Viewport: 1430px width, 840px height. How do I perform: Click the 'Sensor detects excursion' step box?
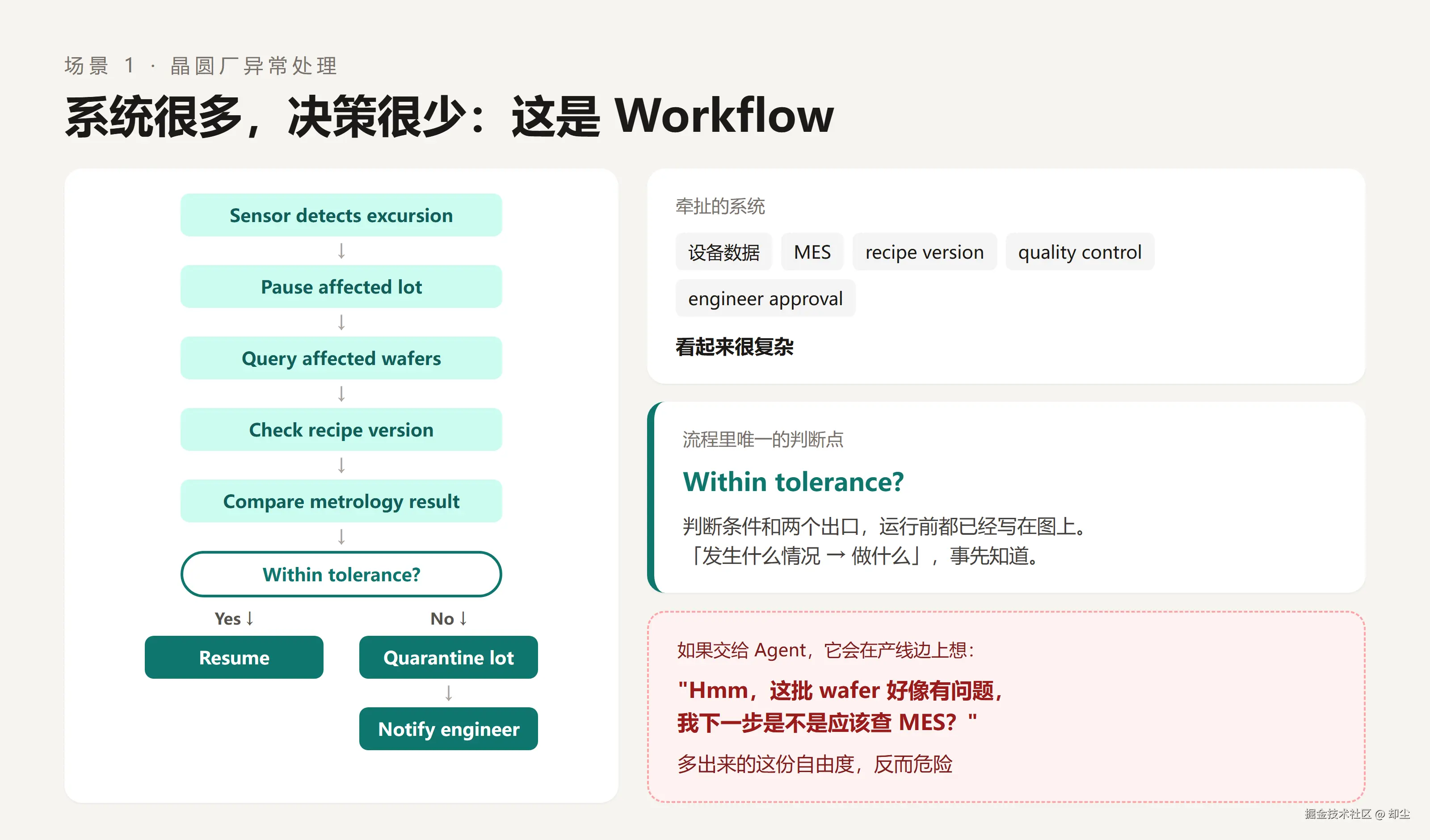(x=341, y=215)
